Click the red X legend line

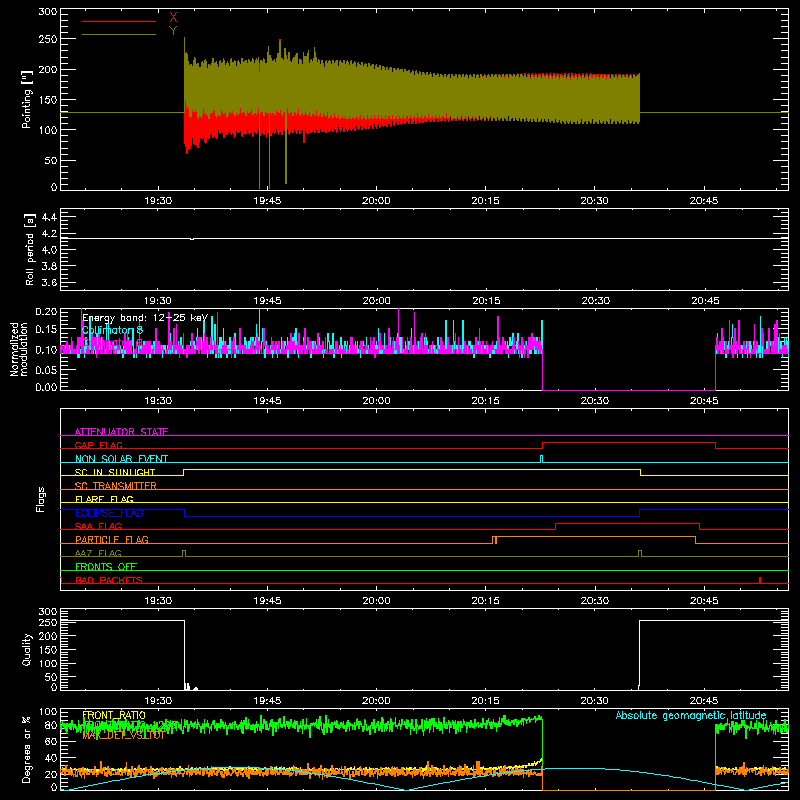(x=119, y=21)
